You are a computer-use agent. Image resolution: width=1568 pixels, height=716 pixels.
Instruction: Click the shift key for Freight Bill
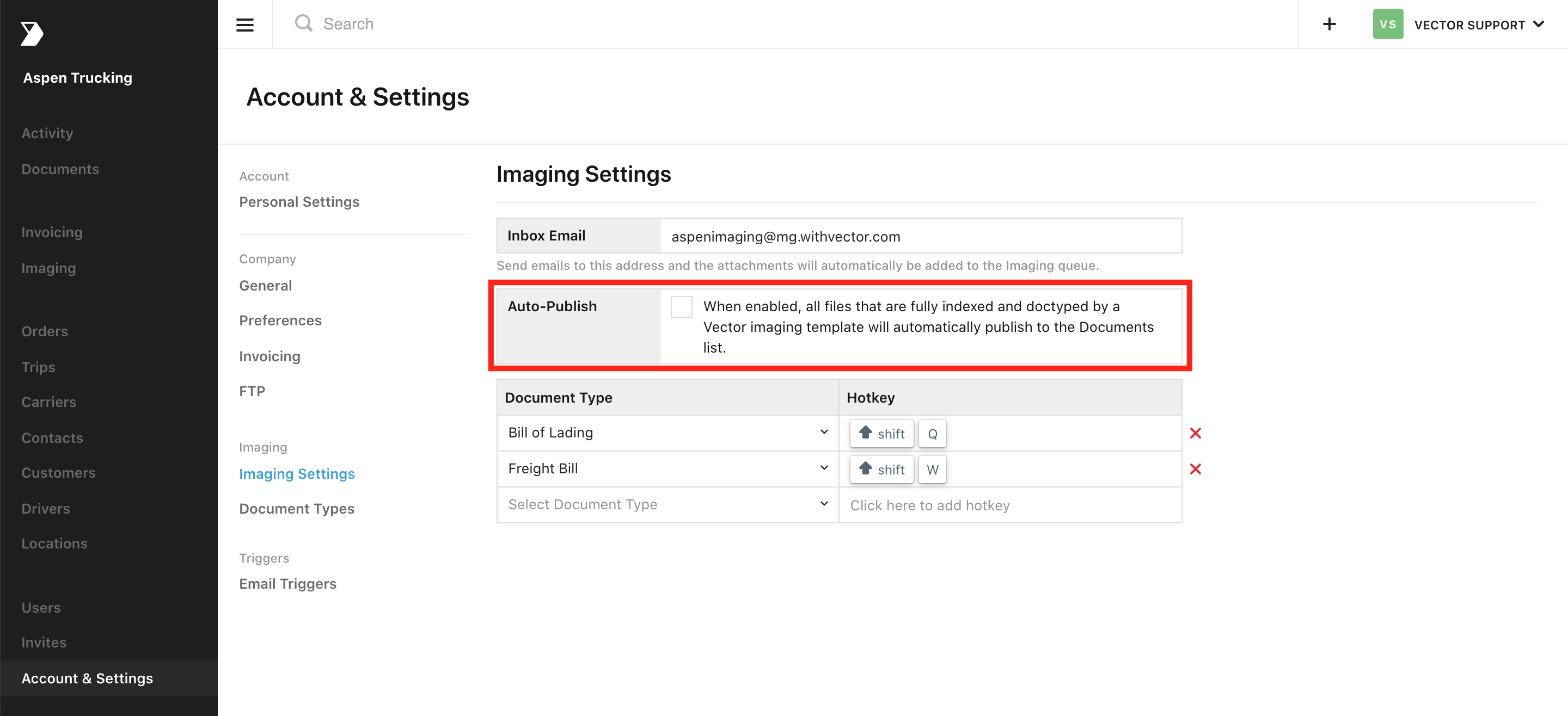[881, 469]
